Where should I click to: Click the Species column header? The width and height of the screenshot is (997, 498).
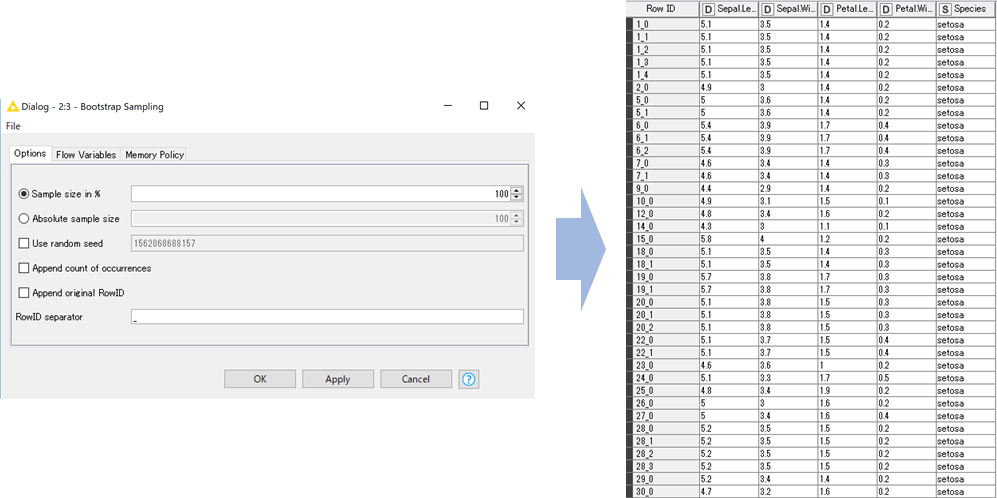[966, 10]
